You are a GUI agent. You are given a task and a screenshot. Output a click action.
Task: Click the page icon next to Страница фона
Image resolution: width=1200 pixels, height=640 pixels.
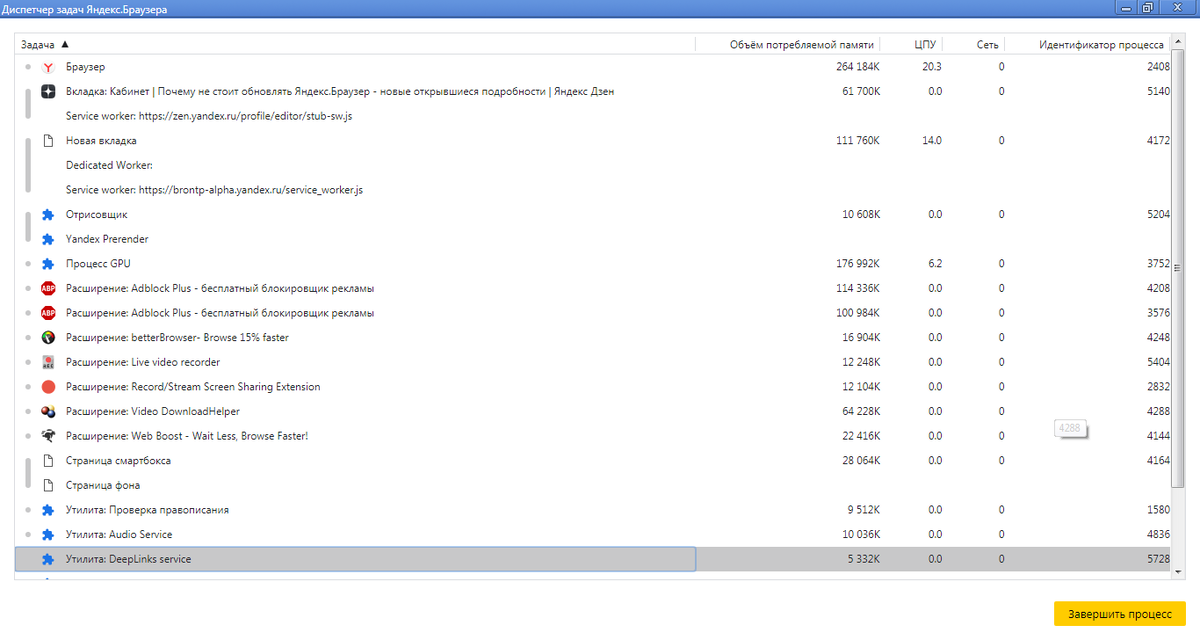point(48,485)
